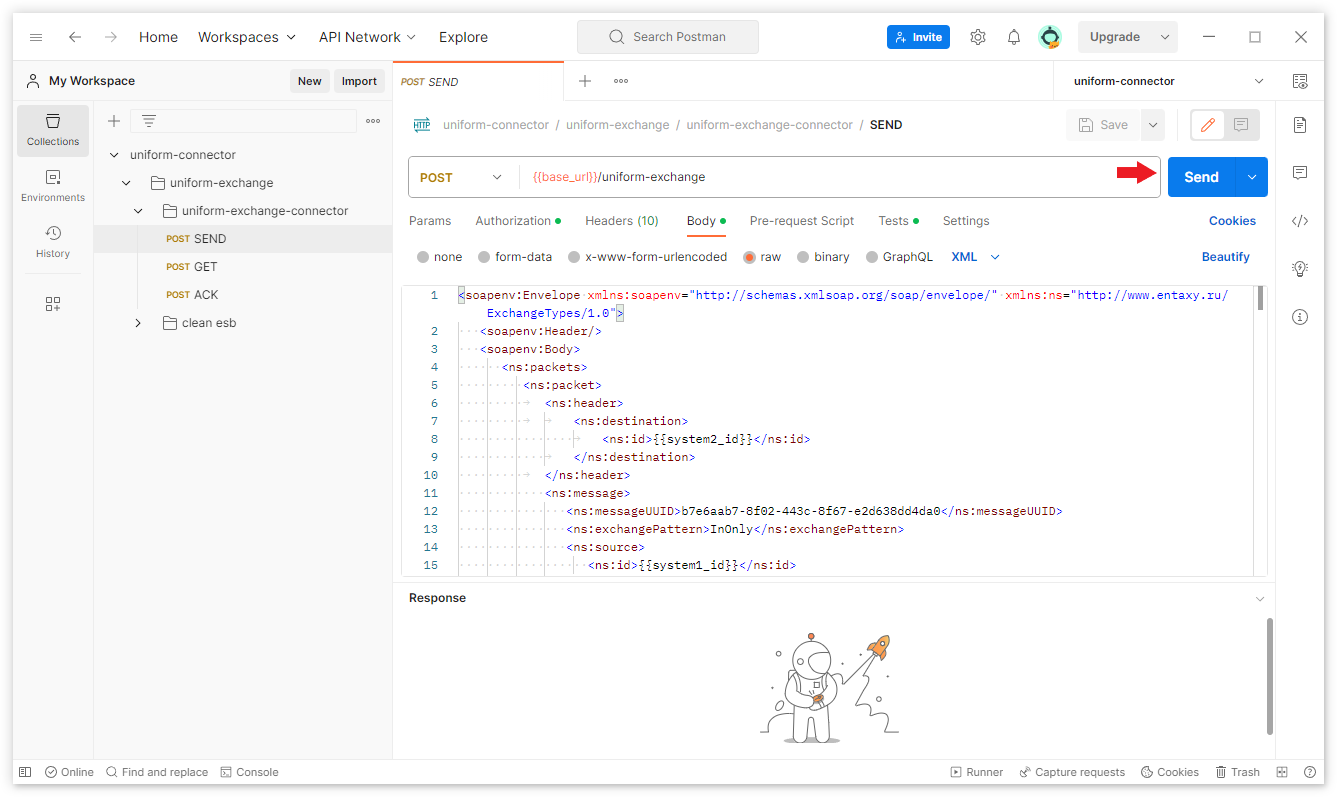Open the request documentation icon in right sidebar
The height and width of the screenshot is (797, 1337).
[1300, 125]
